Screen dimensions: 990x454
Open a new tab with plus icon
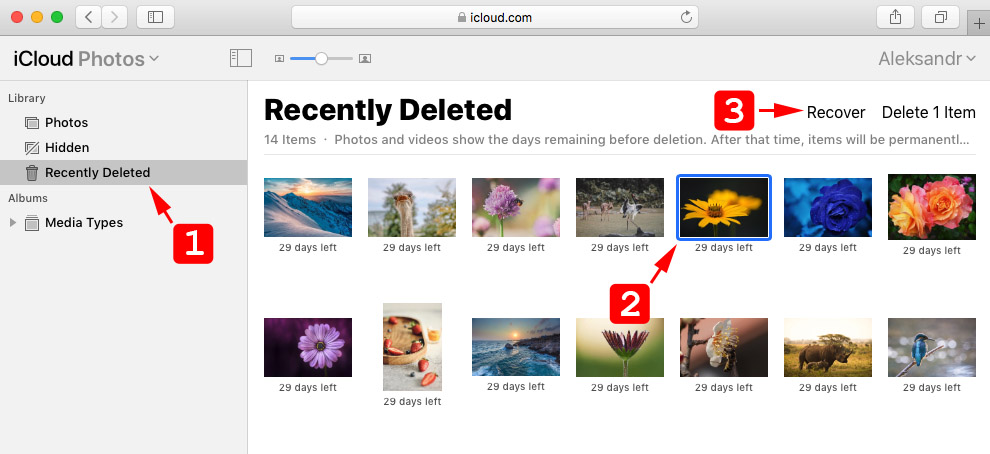pos(979,24)
